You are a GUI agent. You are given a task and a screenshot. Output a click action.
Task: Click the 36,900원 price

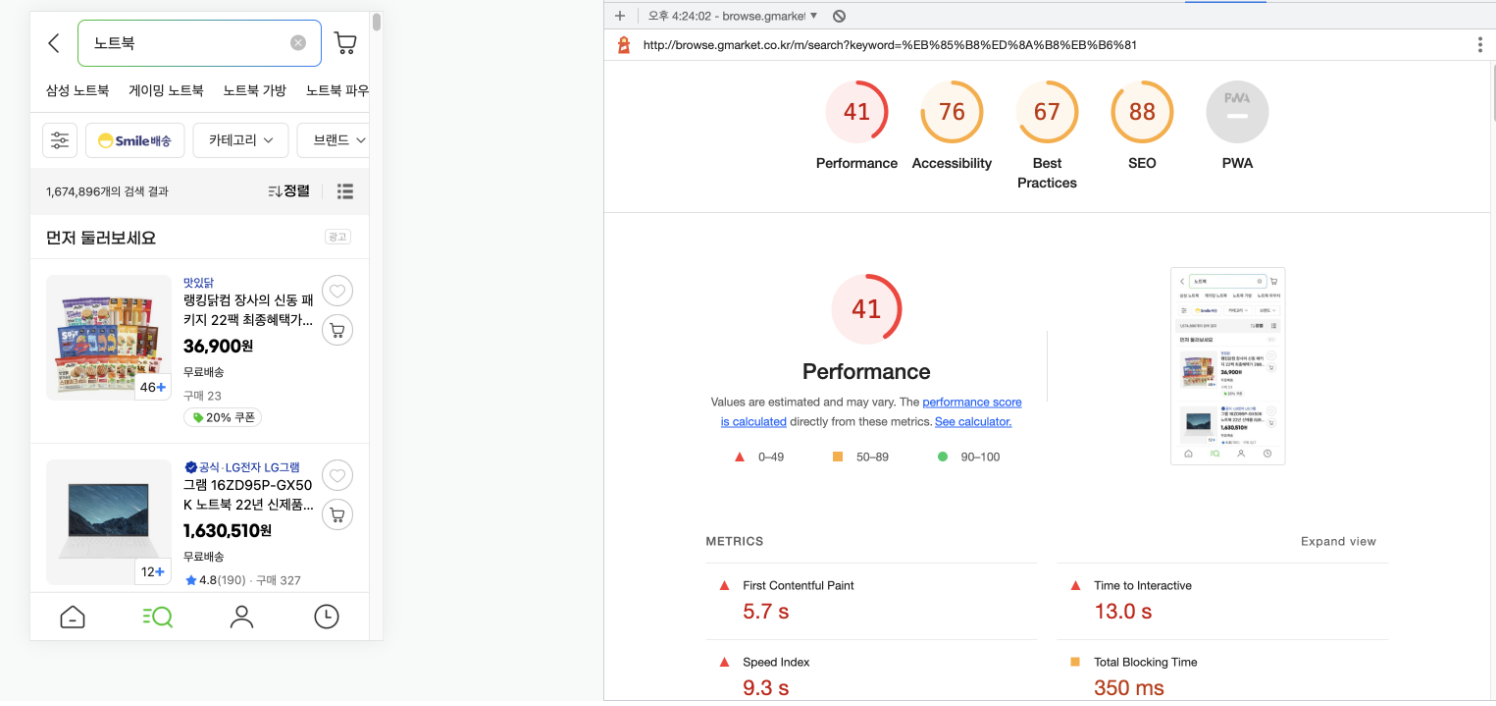218,347
